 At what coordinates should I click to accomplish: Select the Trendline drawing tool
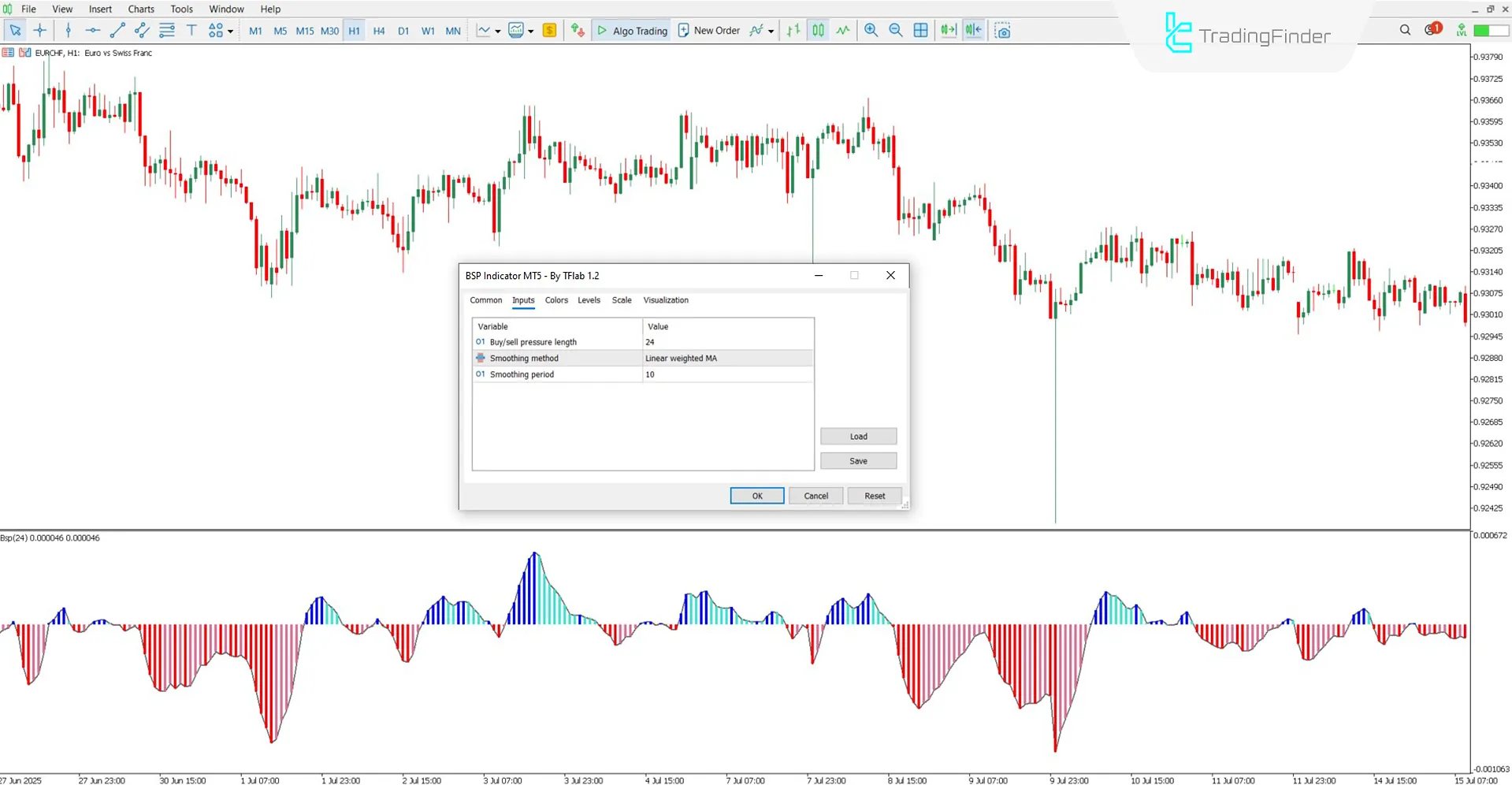(118, 30)
